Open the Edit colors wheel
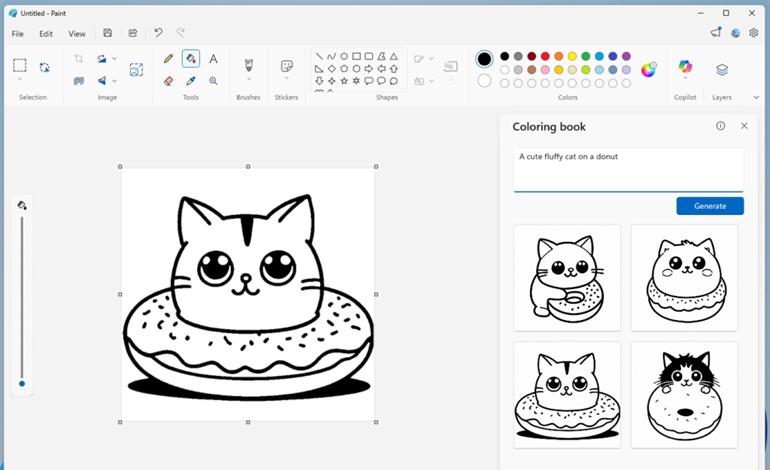The image size is (770, 470). pyautogui.click(x=649, y=69)
